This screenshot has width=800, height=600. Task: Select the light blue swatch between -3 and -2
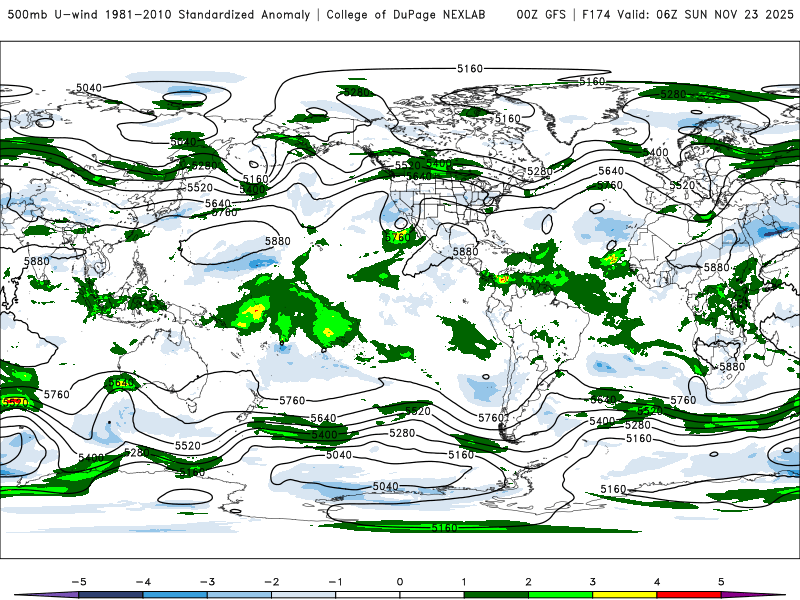pos(239,595)
